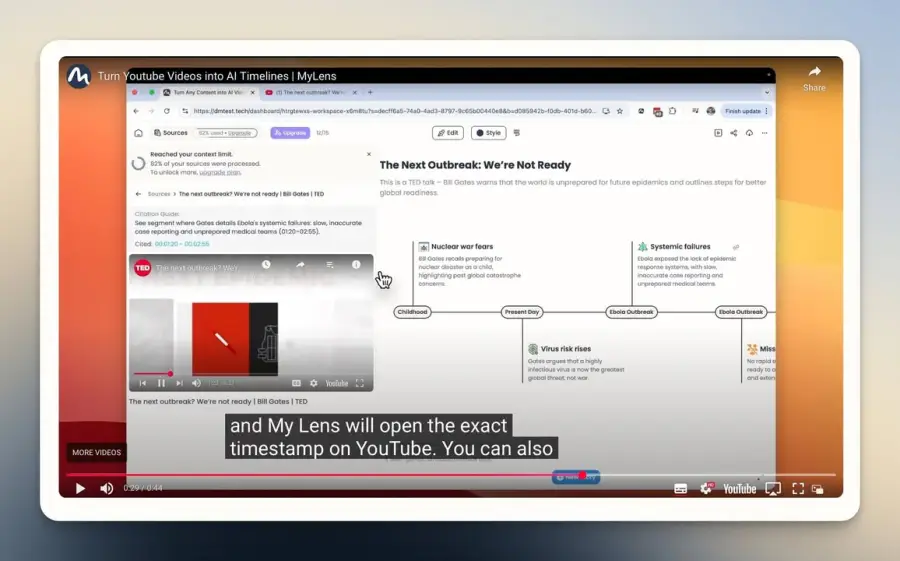
Task: Click the MORE VIDEOS button
Action: (x=96, y=452)
